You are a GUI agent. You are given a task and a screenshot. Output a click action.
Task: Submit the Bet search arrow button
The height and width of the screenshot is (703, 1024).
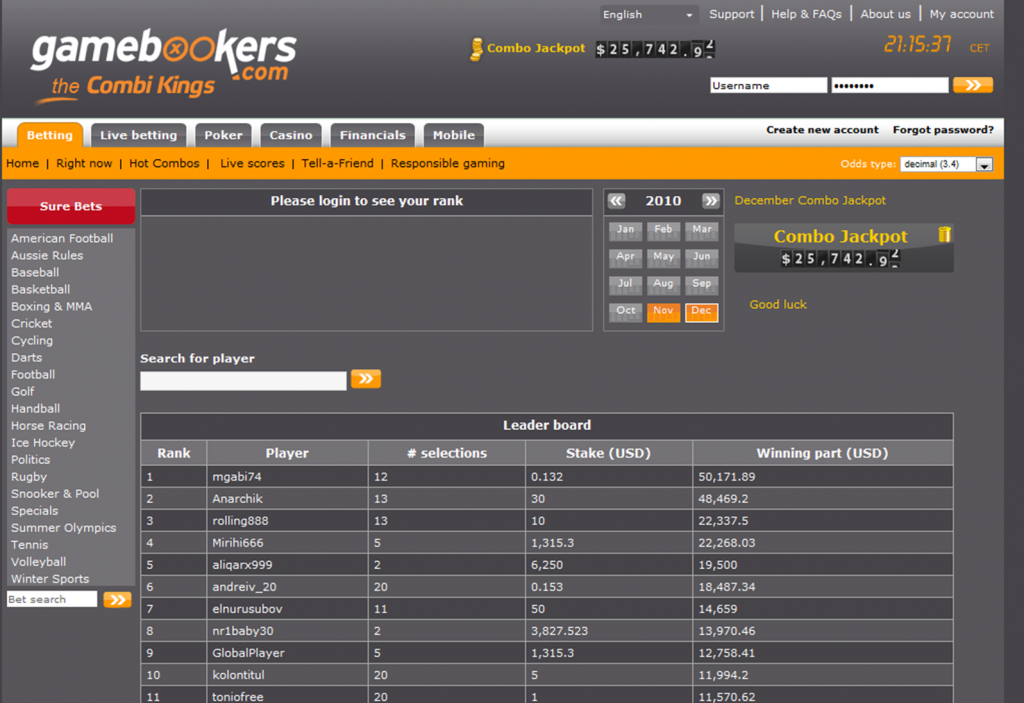pyautogui.click(x=117, y=600)
